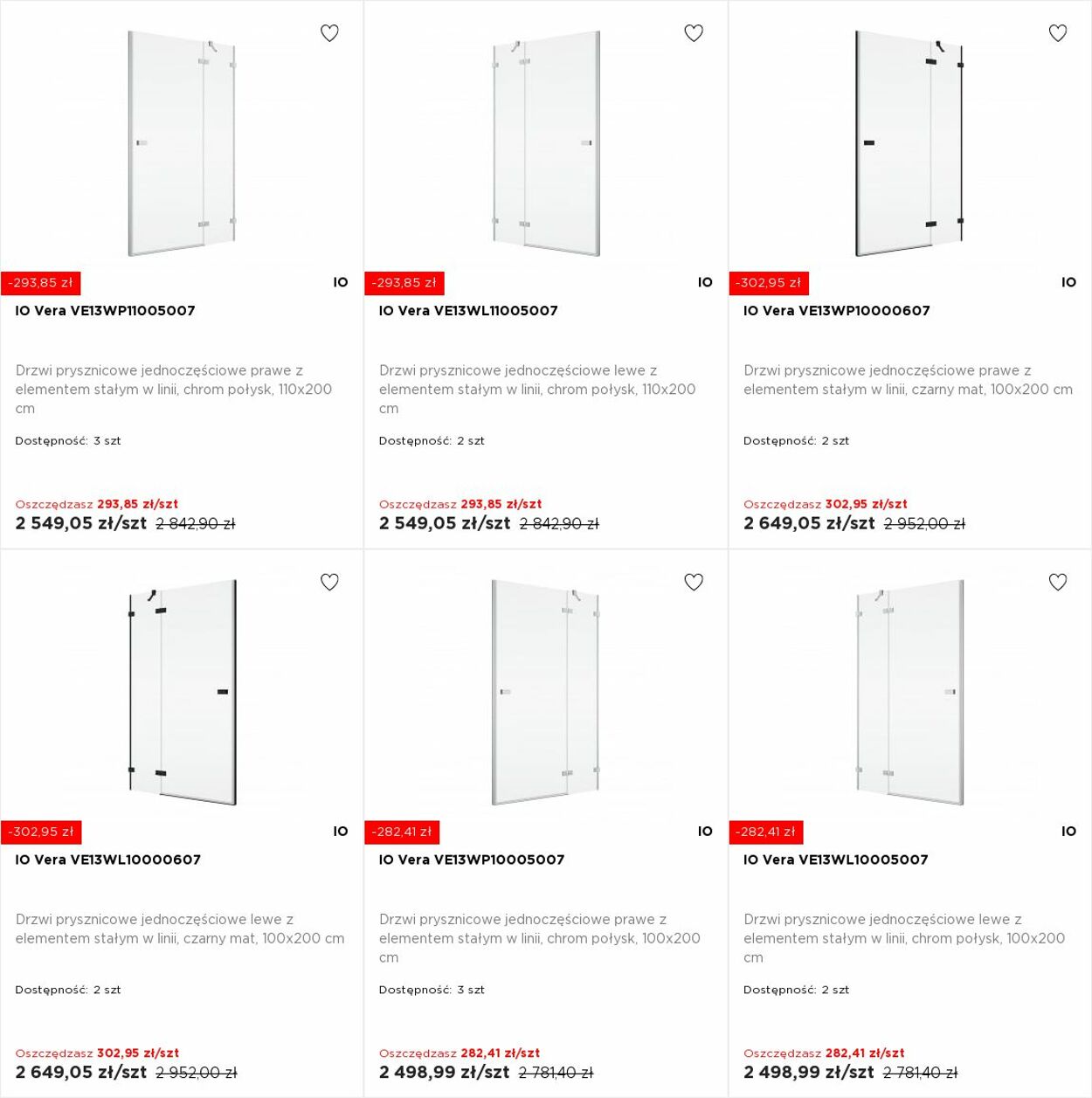Save VE13WL10000607 to wishlist heart
Viewport: 1092px width, 1098px height.
pyautogui.click(x=329, y=582)
